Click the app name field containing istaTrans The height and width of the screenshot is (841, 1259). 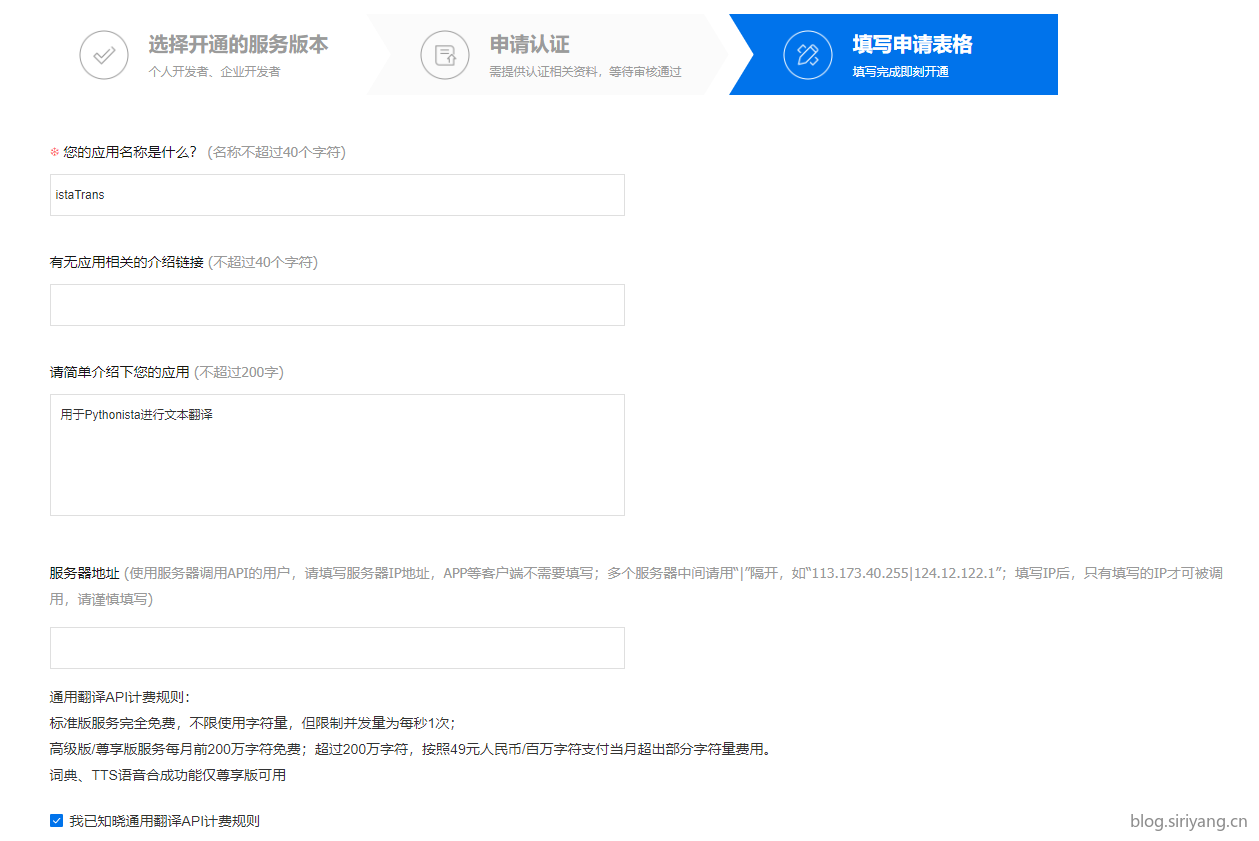coord(337,195)
